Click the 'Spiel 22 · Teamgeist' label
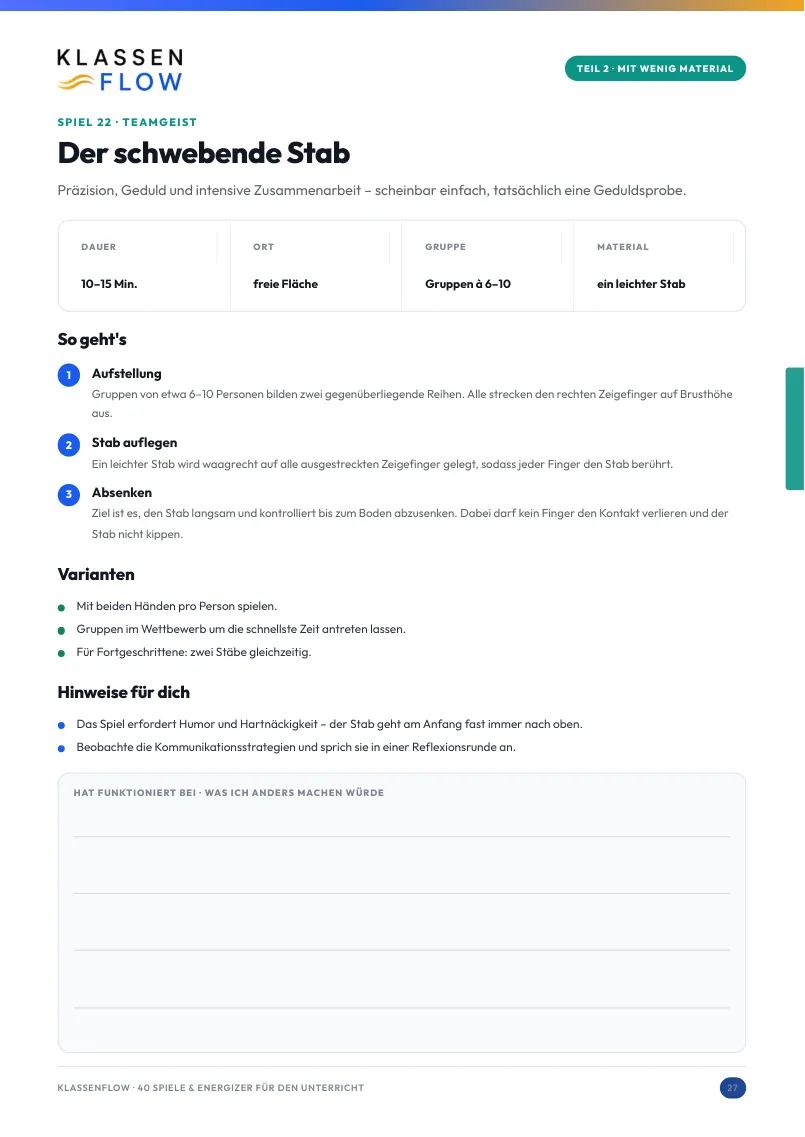The width and height of the screenshot is (805, 1137). tap(127, 122)
